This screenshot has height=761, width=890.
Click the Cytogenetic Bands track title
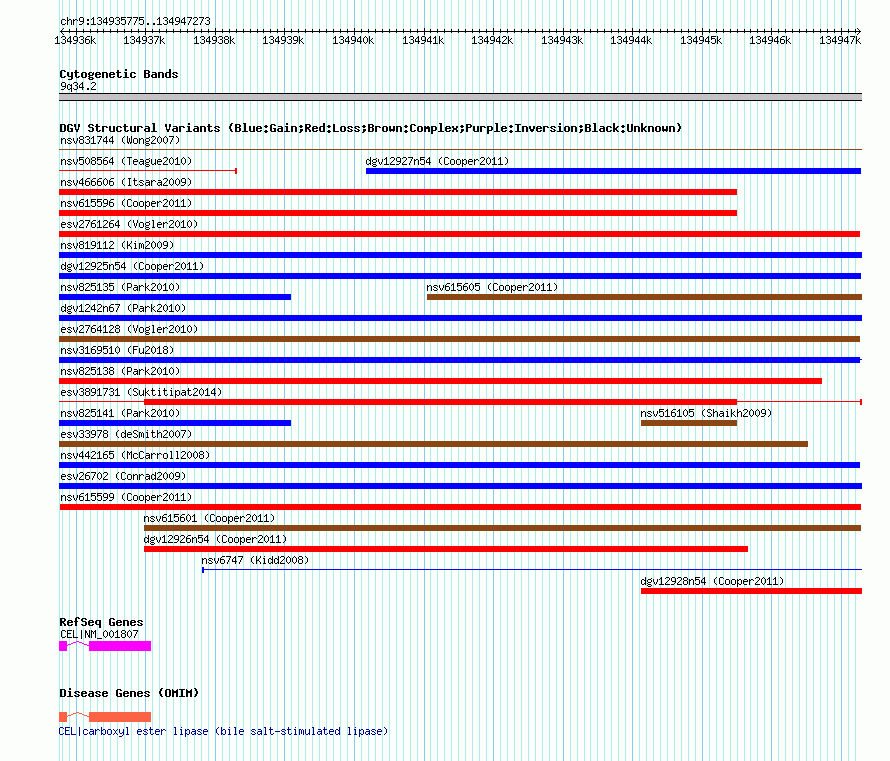coord(119,74)
